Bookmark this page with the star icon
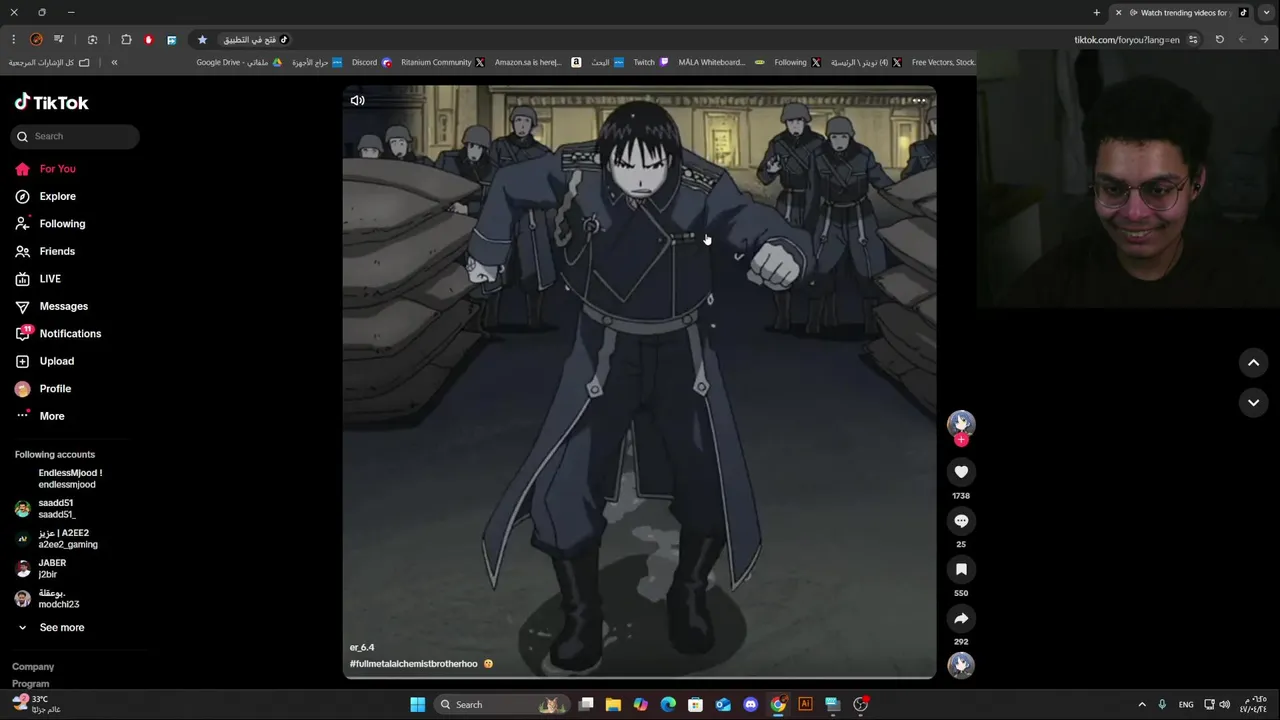This screenshot has width=1280, height=720. pyautogui.click(x=202, y=40)
